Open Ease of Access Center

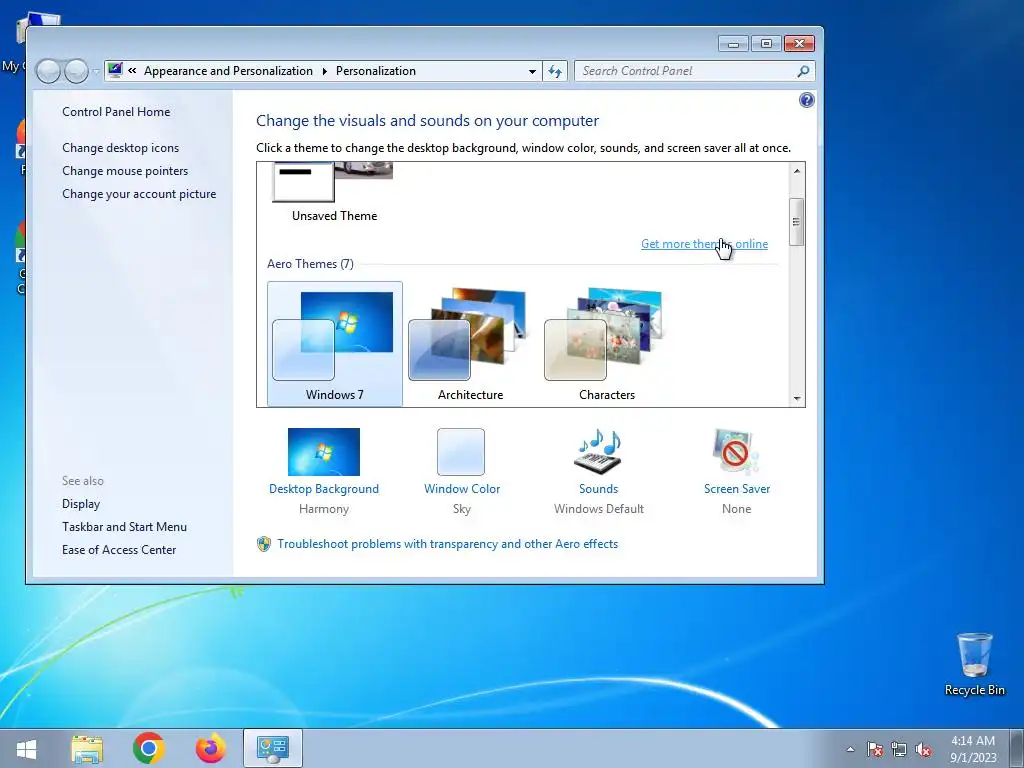click(x=119, y=550)
